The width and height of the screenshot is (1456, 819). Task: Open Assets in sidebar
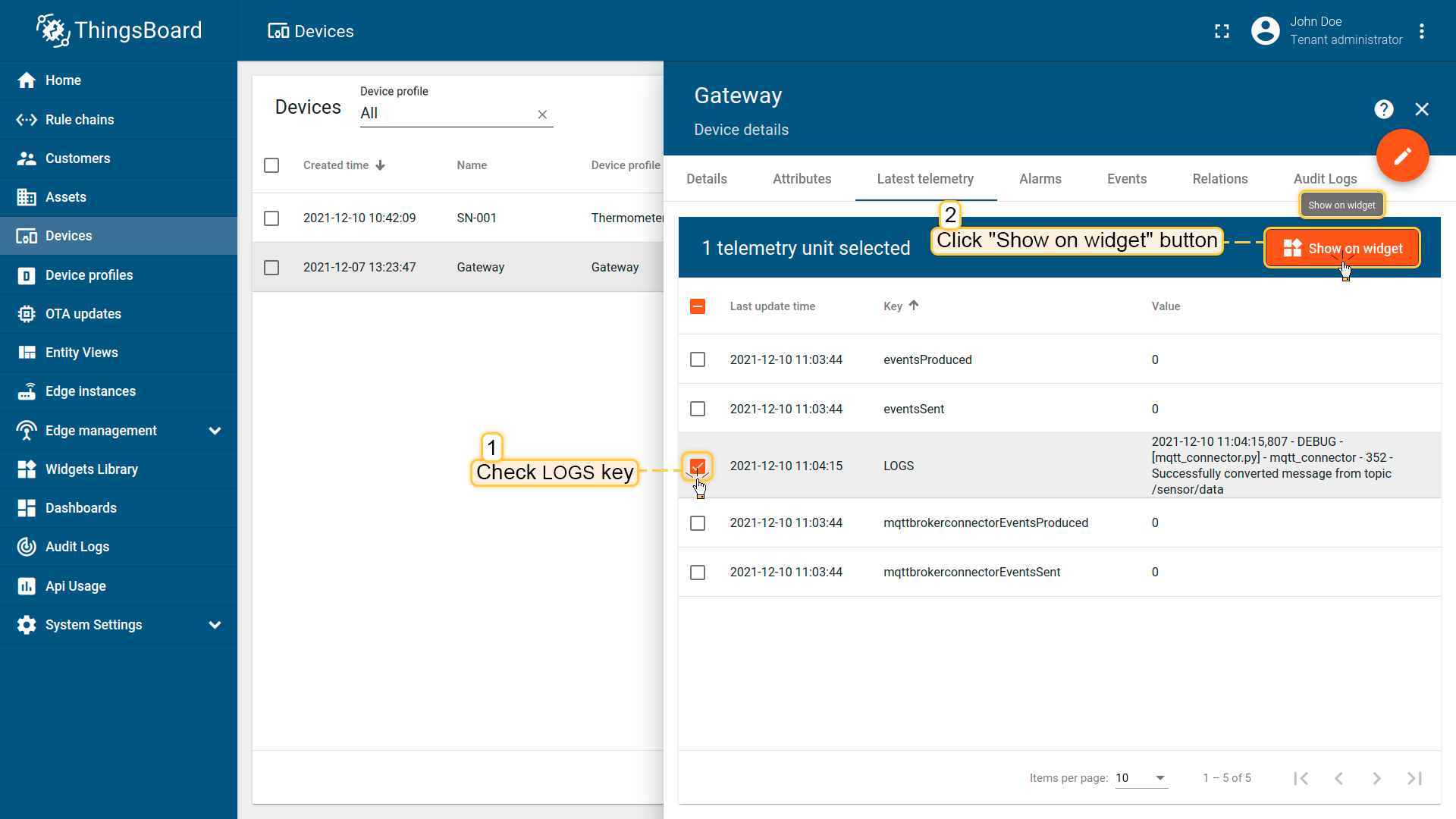118,197
